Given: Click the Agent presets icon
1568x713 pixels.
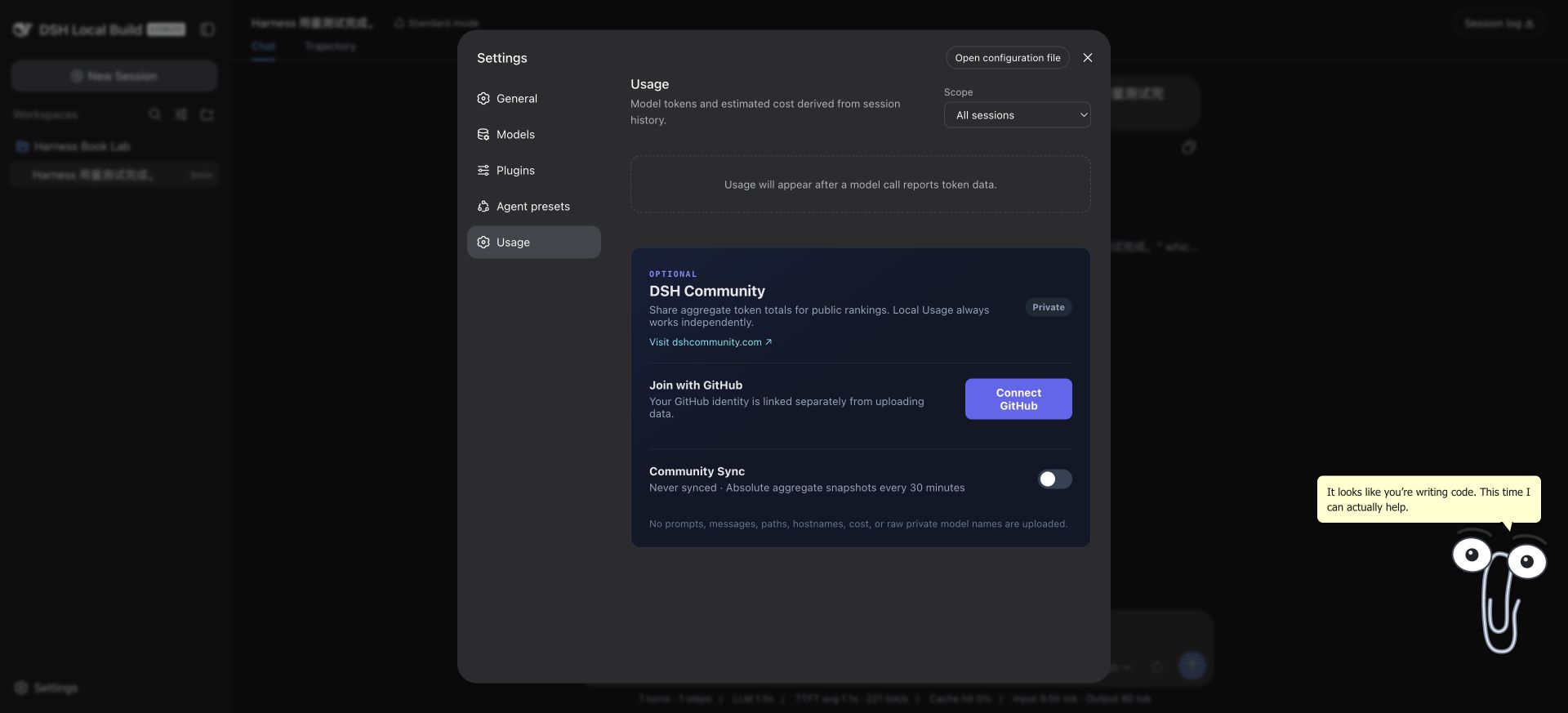Looking at the screenshot, I should (483, 207).
